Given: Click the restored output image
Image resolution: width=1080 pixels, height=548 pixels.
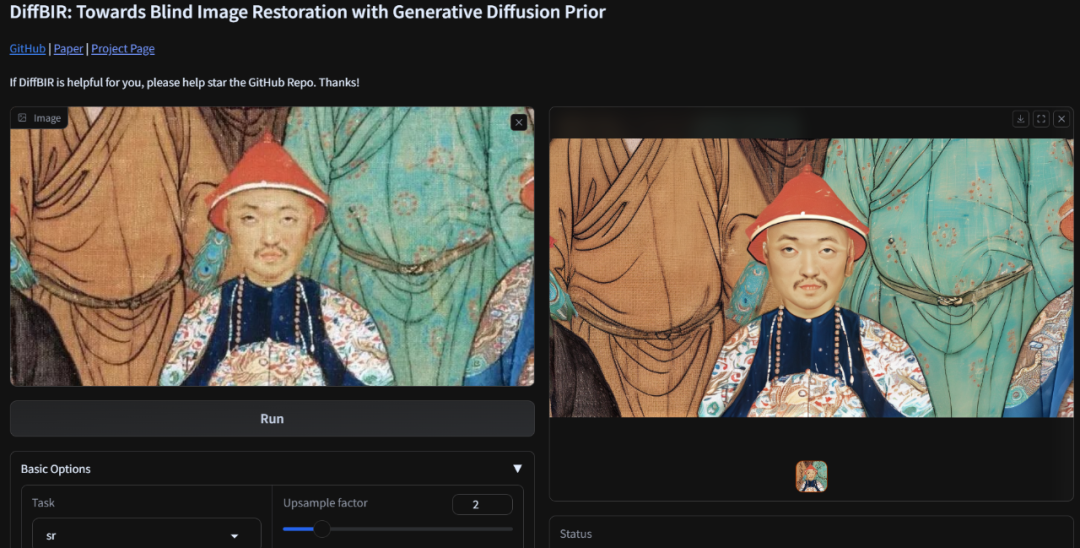Looking at the screenshot, I should (x=811, y=277).
